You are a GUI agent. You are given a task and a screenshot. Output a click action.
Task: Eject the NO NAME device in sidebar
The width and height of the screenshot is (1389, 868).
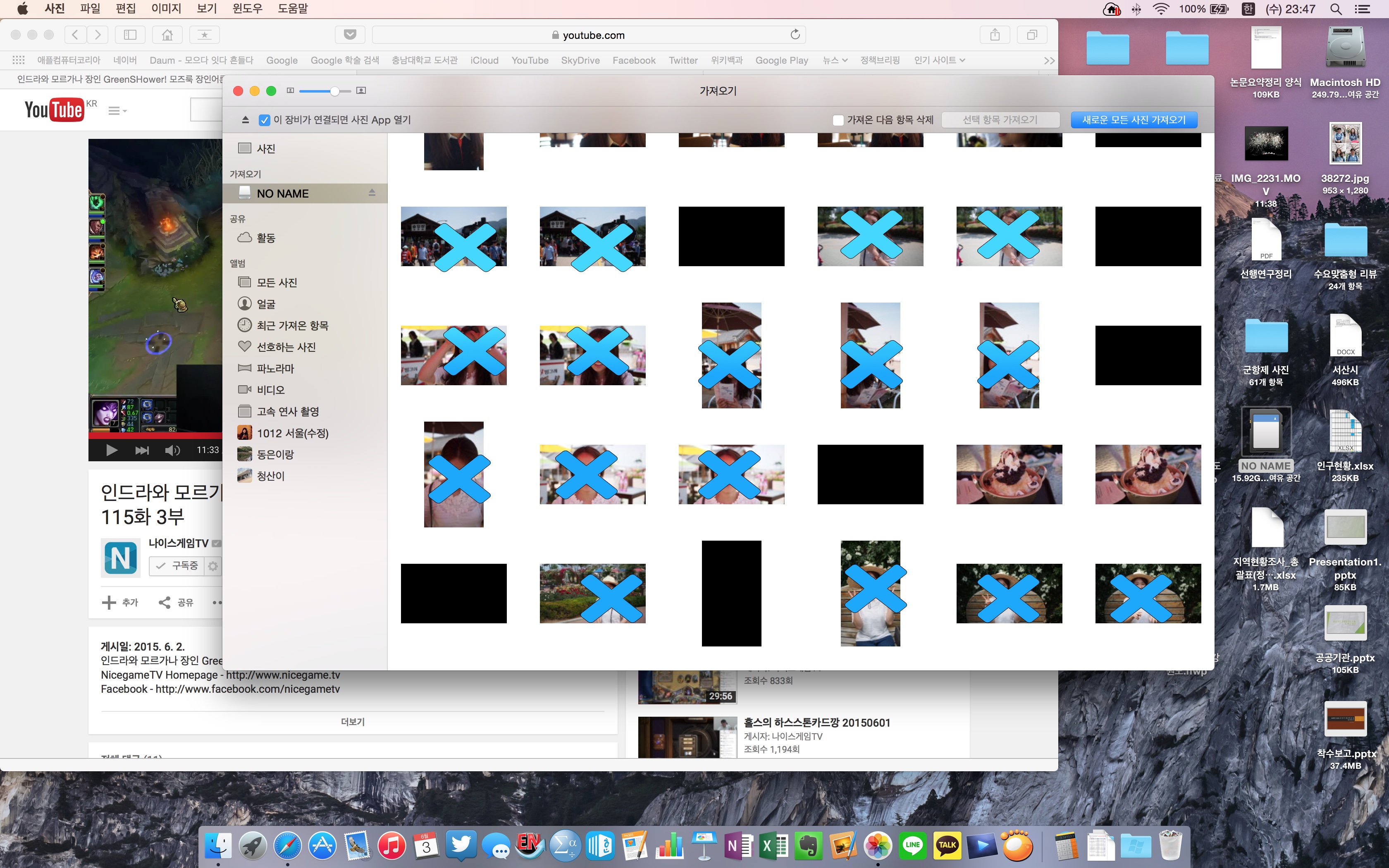(x=372, y=193)
